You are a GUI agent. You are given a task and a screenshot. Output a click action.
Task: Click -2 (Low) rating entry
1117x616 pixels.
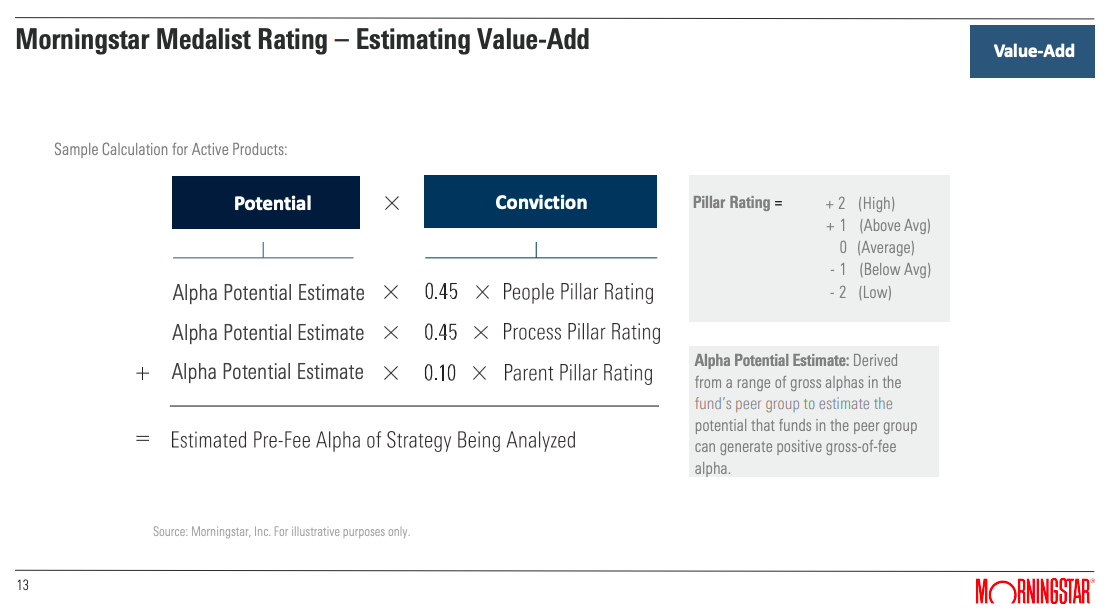pyautogui.click(x=860, y=293)
